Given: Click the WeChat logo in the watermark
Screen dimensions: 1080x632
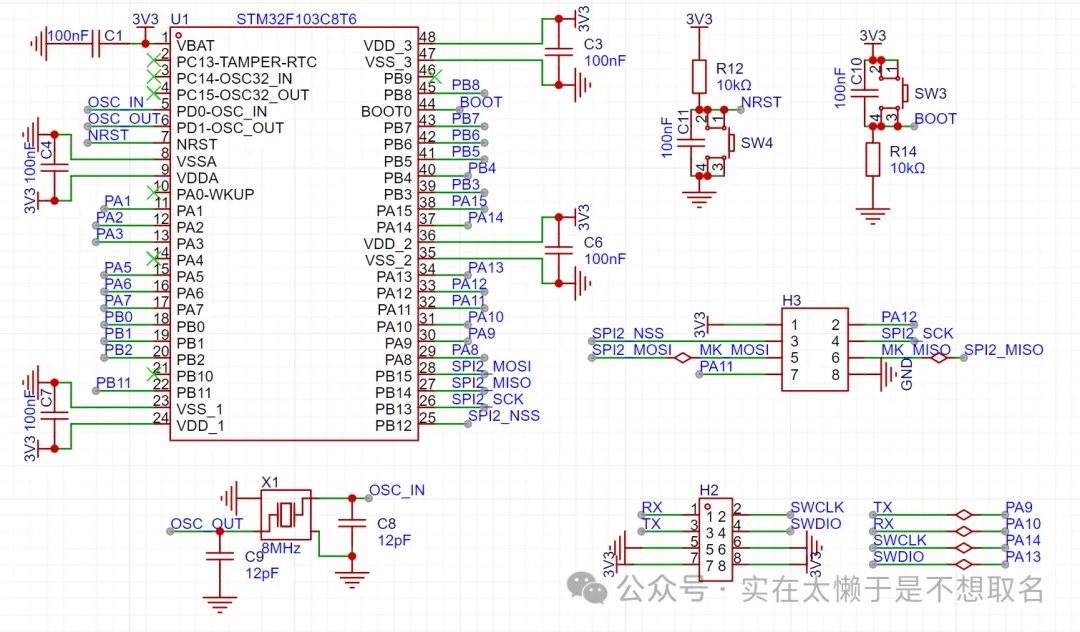Looking at the screenshot, I should click(588, 589).
